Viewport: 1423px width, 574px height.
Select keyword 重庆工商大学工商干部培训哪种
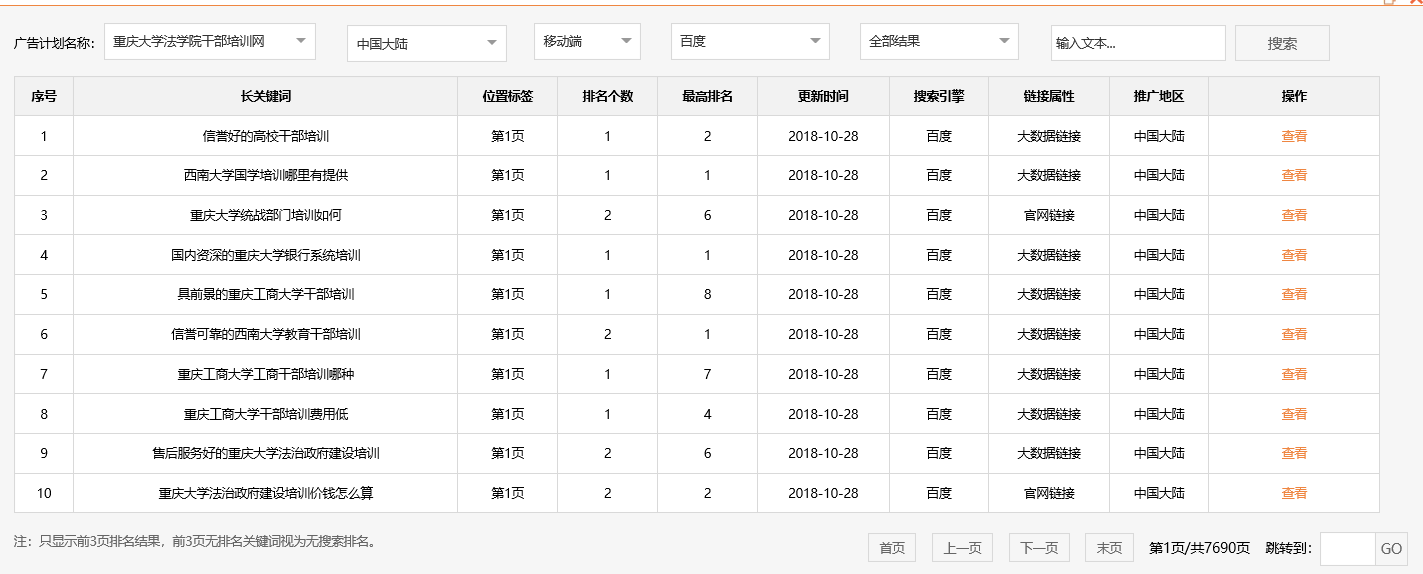(x=266, y=374)
